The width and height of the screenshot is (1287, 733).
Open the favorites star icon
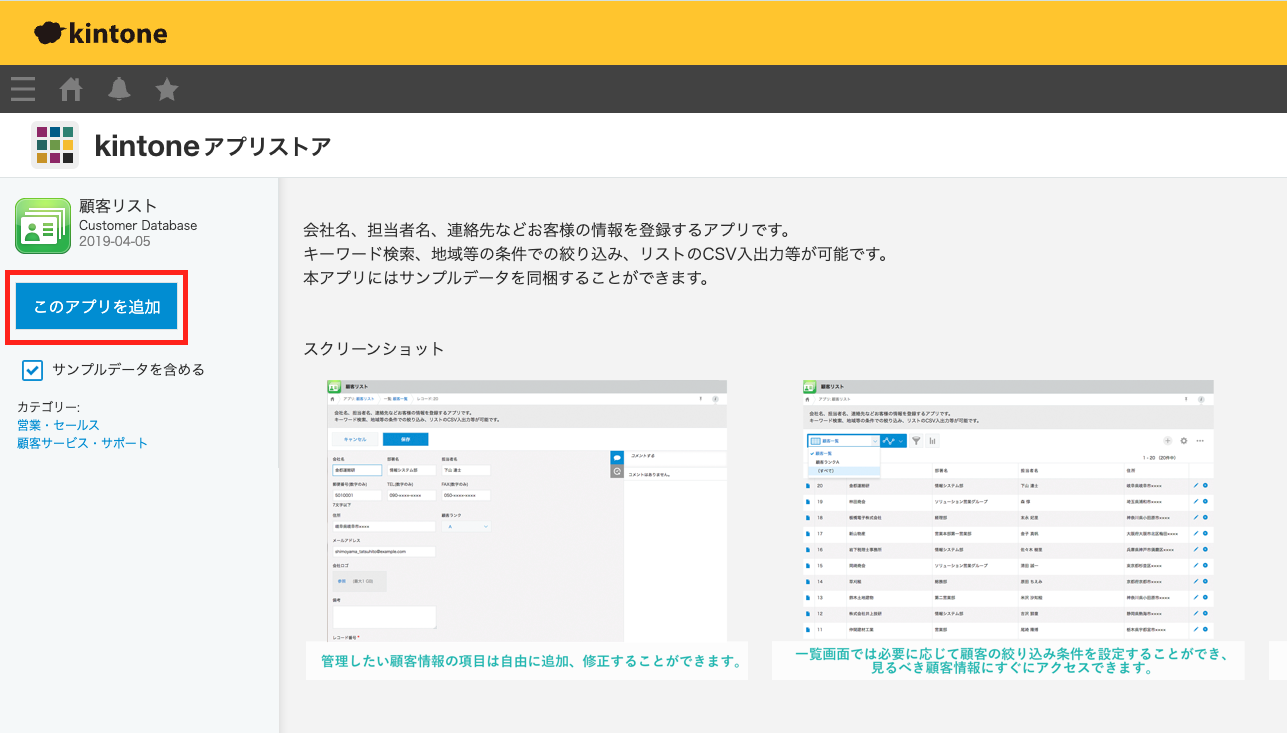coord(167,89)
